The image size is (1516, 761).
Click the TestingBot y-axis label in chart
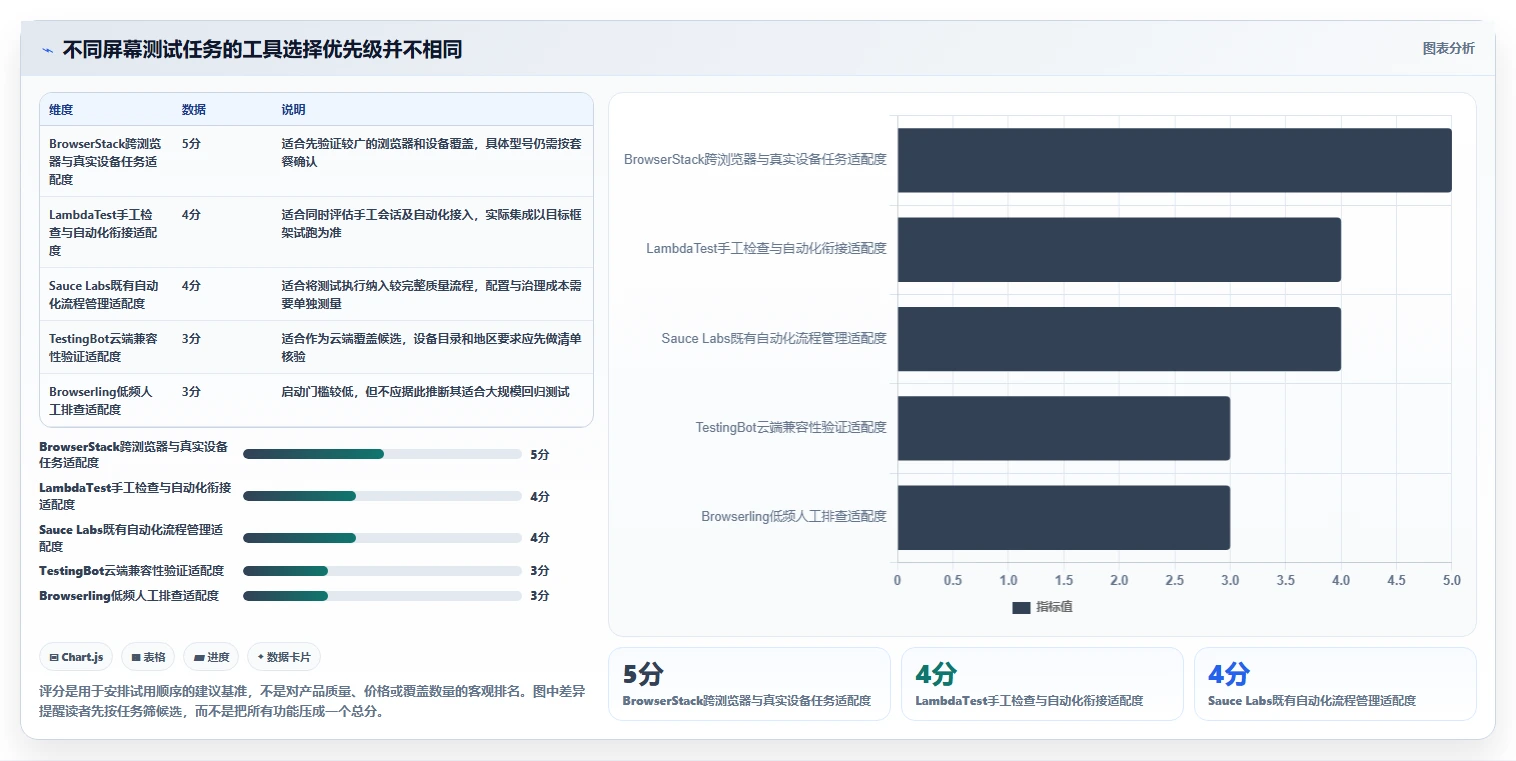[x=791, y=428]
